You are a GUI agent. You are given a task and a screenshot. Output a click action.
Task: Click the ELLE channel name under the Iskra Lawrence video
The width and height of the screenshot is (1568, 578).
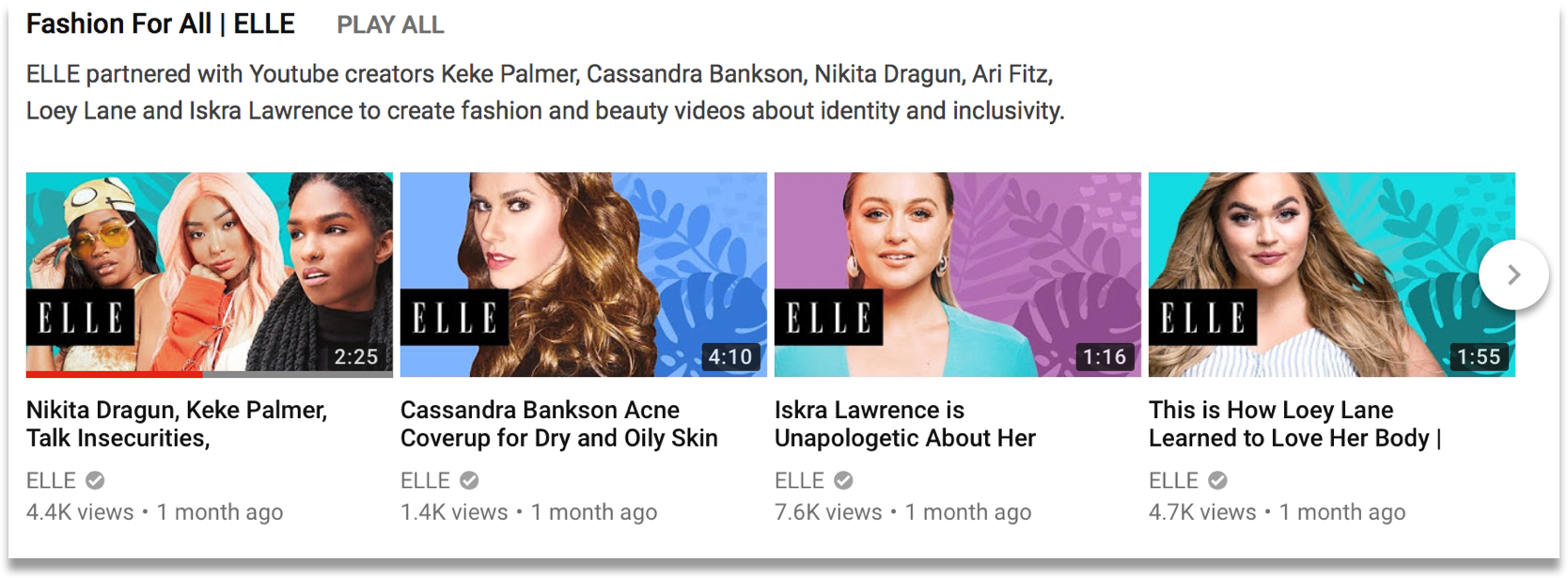pyautogui.click(x=799, y=481)
